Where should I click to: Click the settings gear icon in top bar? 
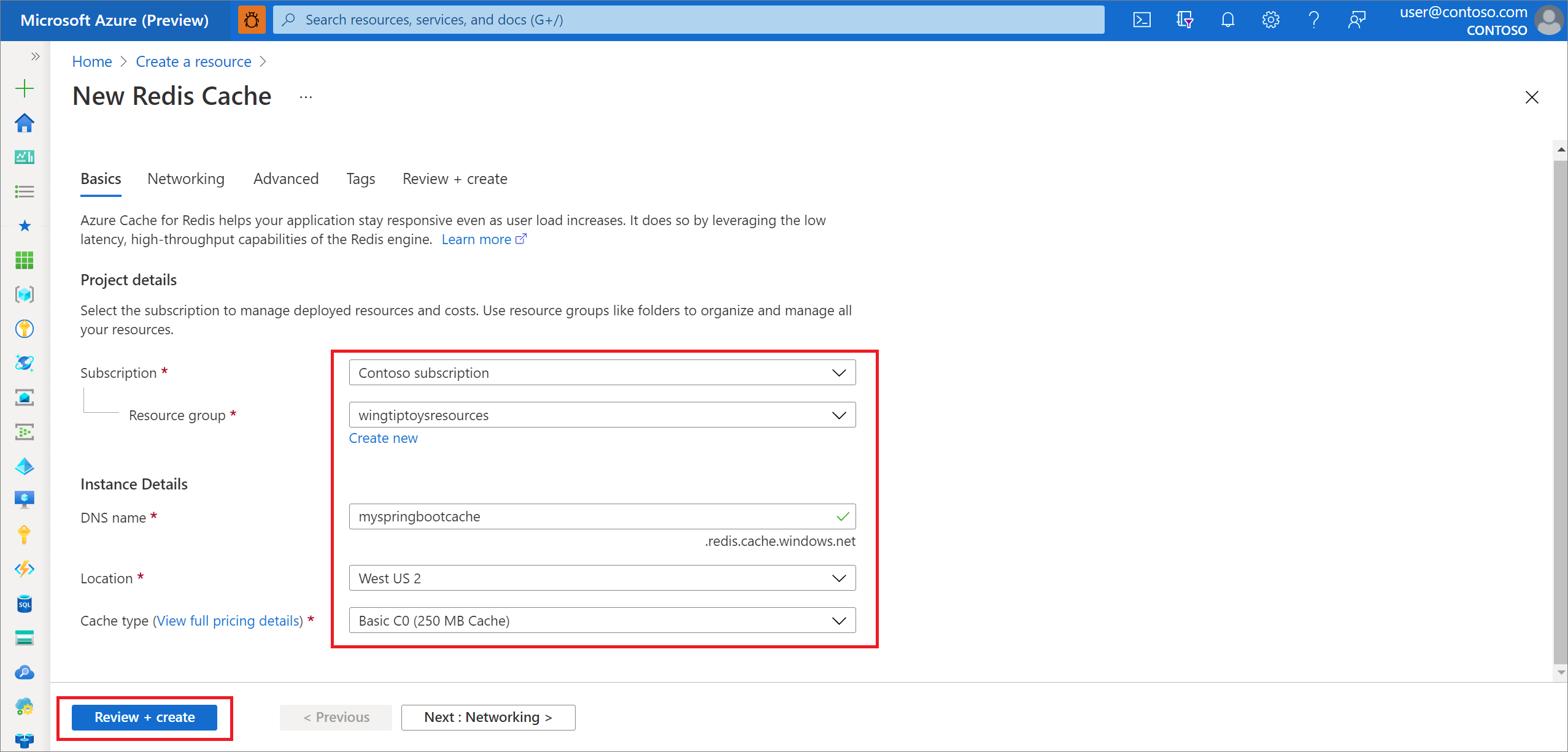click(x=1271, y=20)
